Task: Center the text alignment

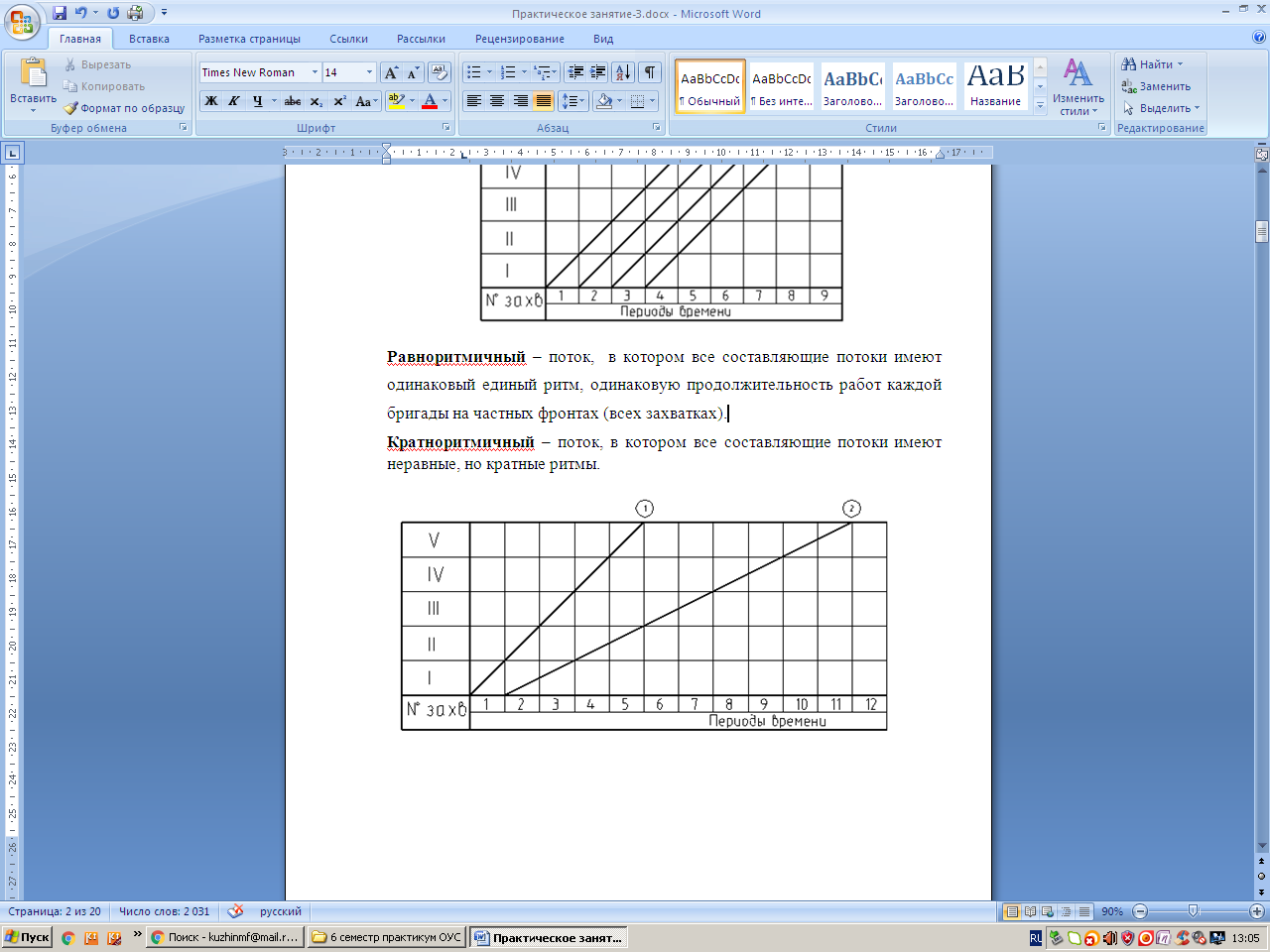Action: 497,101
